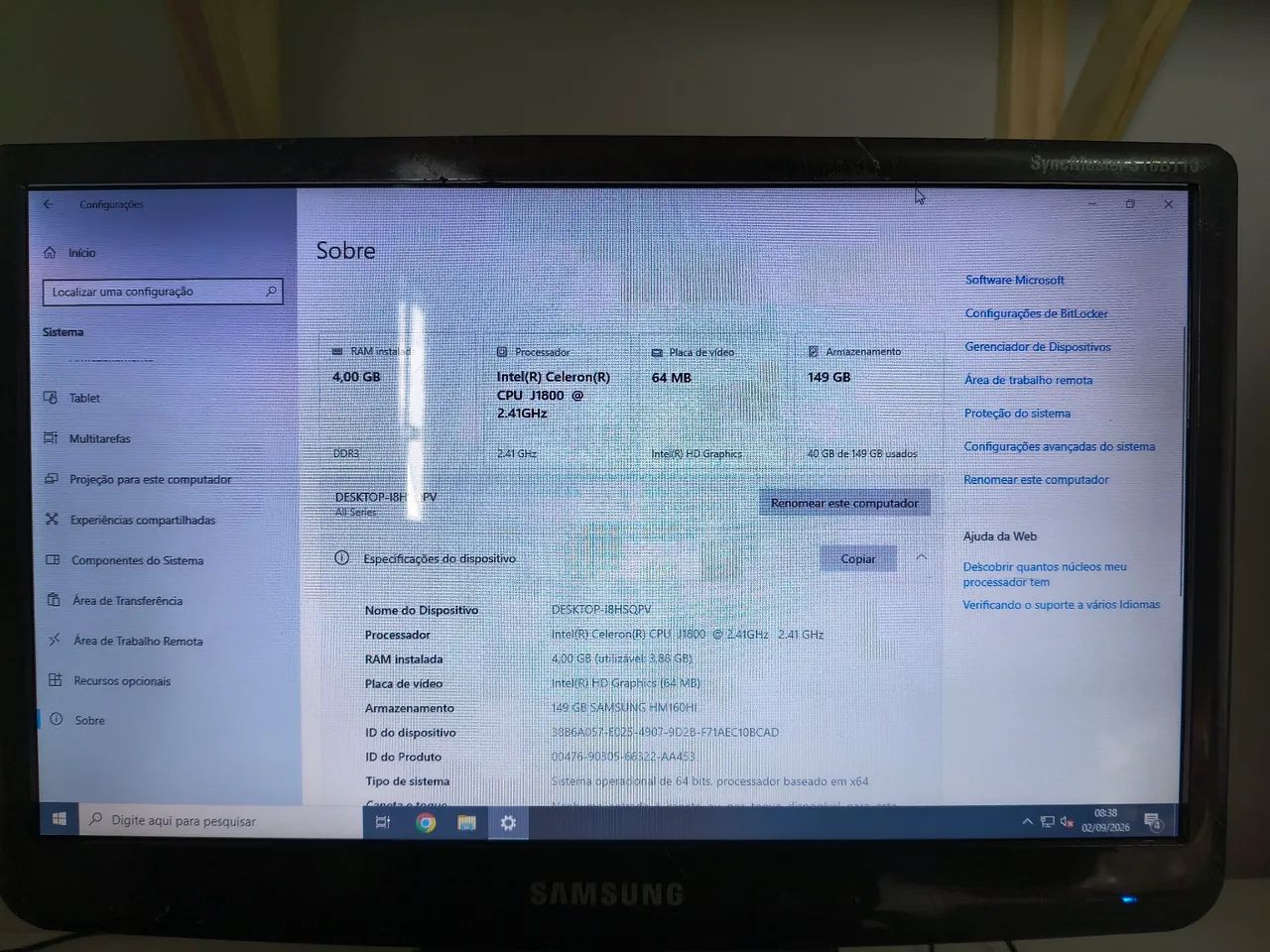1270x952 pixels.
Task: Click the Armazenamento 149 GB card
Action: (867, 404)
